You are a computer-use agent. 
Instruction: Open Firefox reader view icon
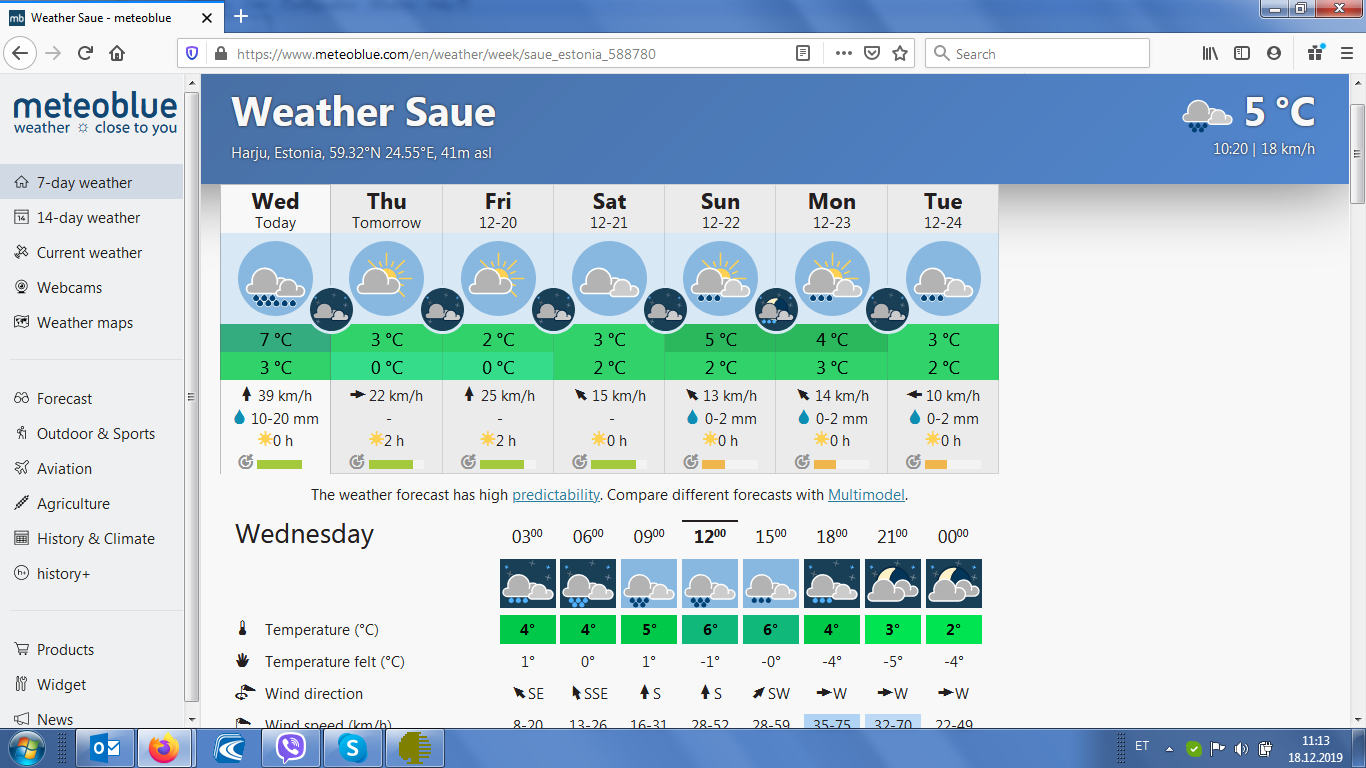[x=802, y=54]
